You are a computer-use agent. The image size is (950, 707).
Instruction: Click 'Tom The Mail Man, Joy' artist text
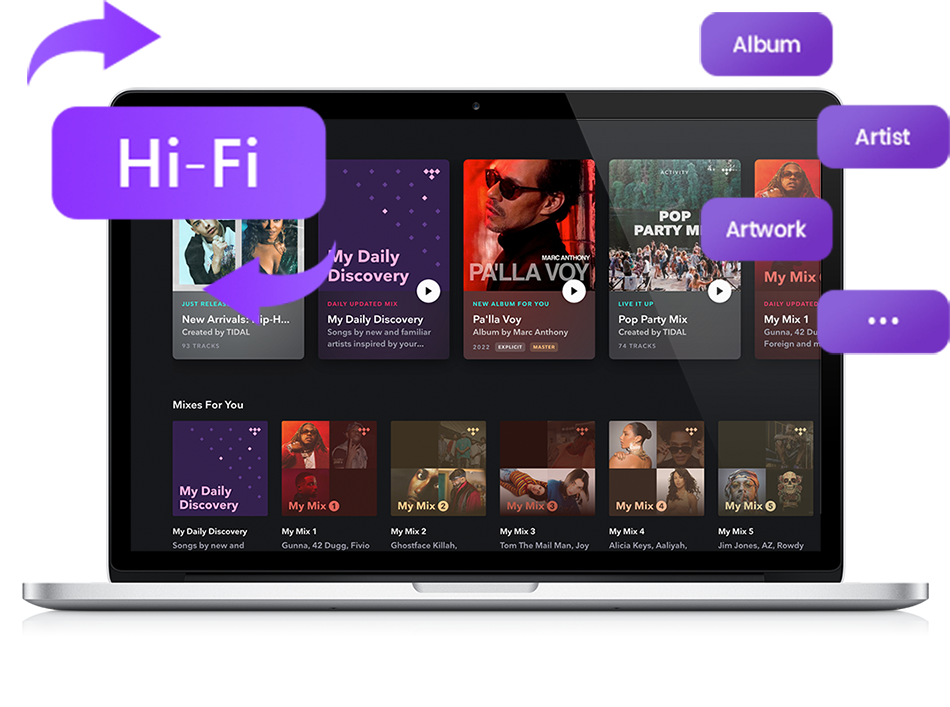[x=544, y=545]
